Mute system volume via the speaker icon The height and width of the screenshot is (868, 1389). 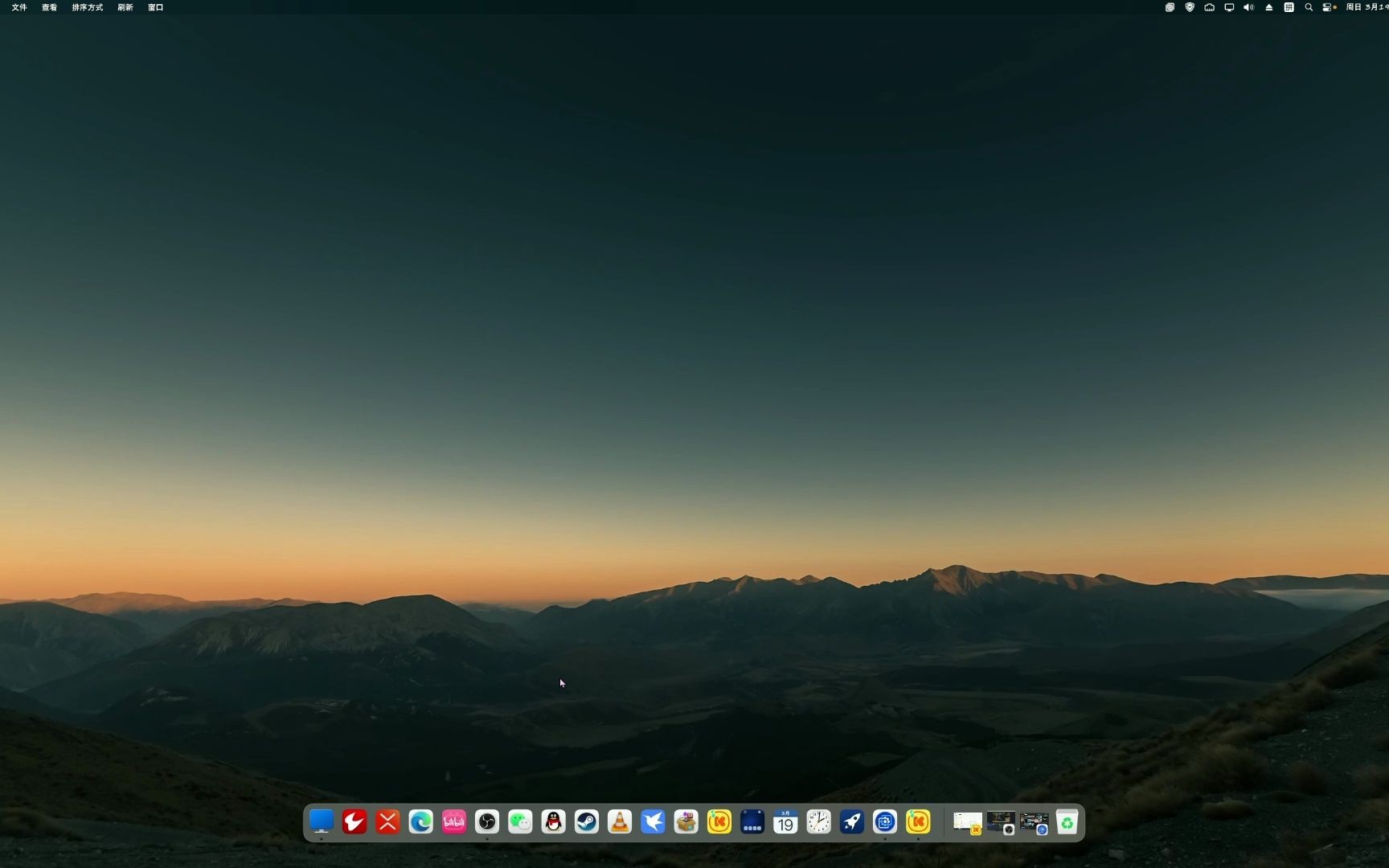point(1248,7)
